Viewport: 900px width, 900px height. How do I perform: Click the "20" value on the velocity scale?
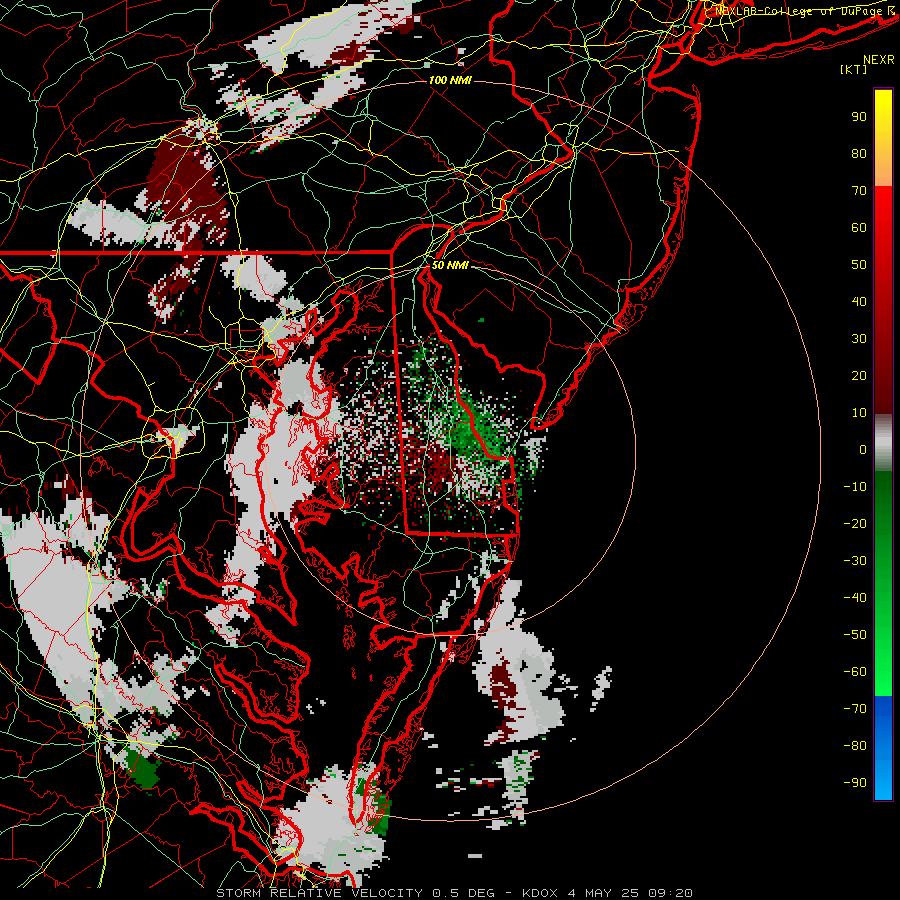[x=859, y=375]
